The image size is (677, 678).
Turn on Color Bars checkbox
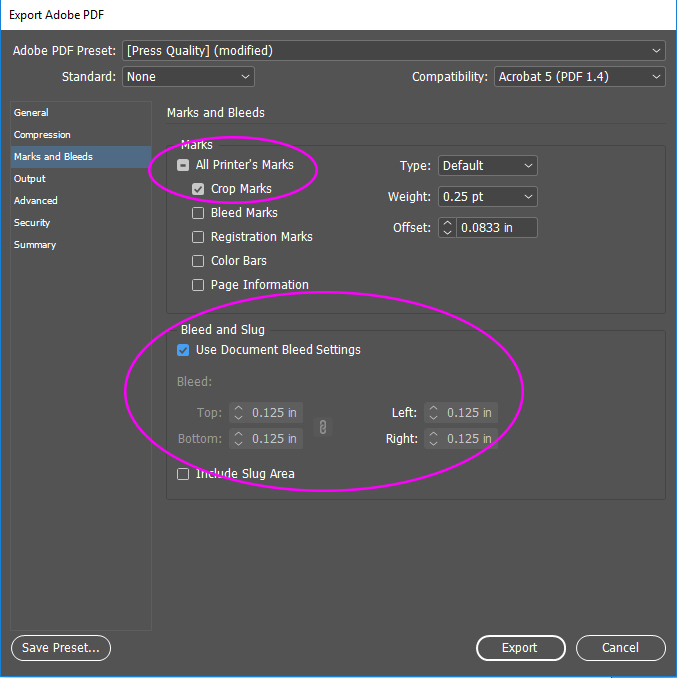[x=198, y=261]
